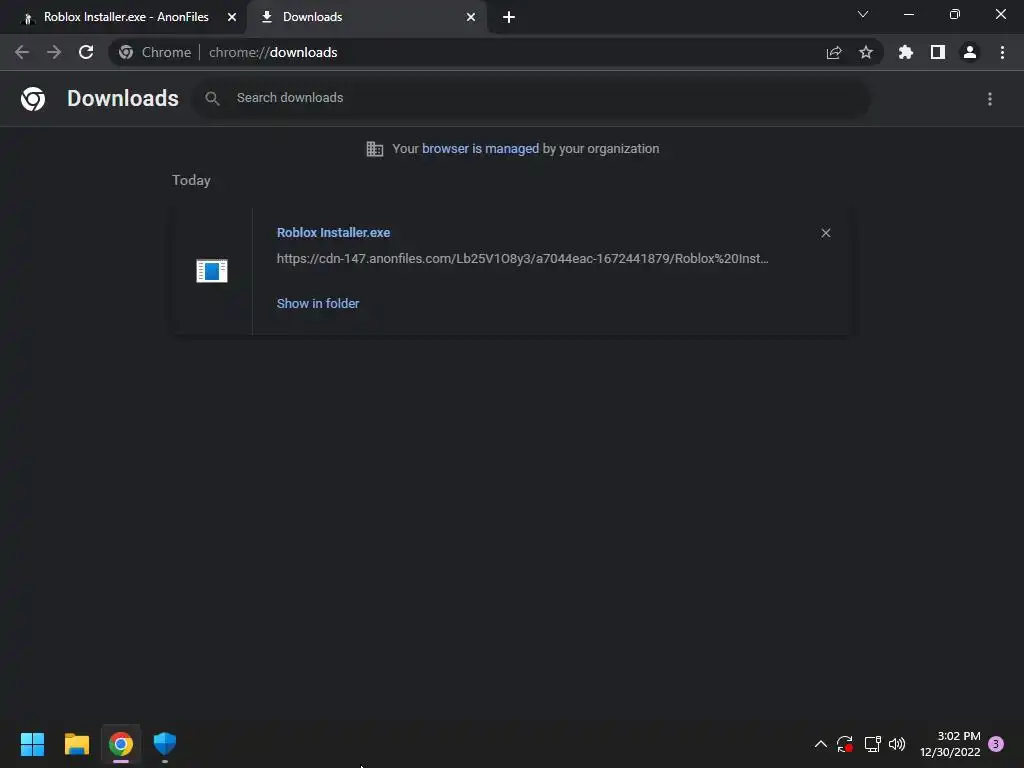Open Windows Security shield in taskbar
The height and width of the screenshot is (768, 1024).
(165, 744)
